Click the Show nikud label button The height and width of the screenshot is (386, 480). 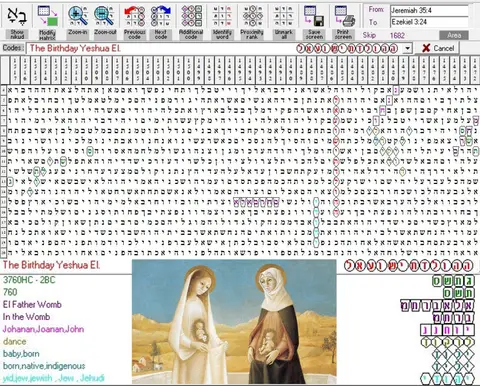17,35
